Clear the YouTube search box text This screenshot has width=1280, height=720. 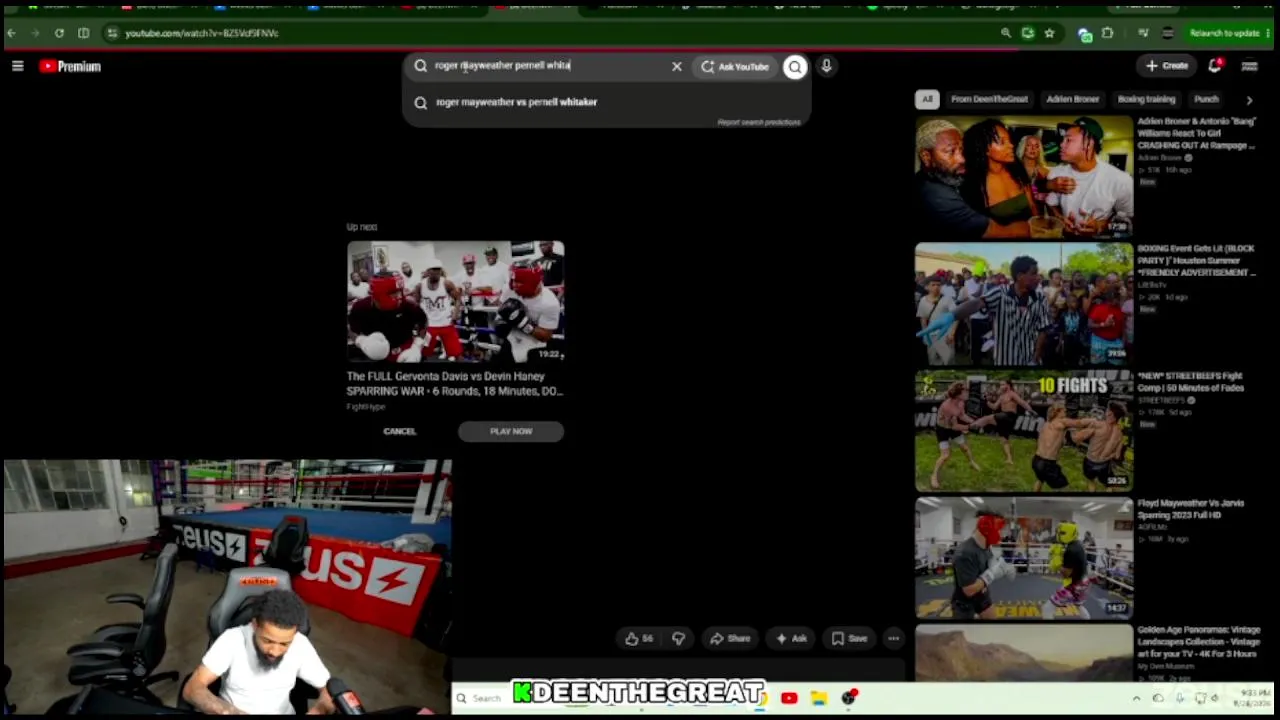677,66
